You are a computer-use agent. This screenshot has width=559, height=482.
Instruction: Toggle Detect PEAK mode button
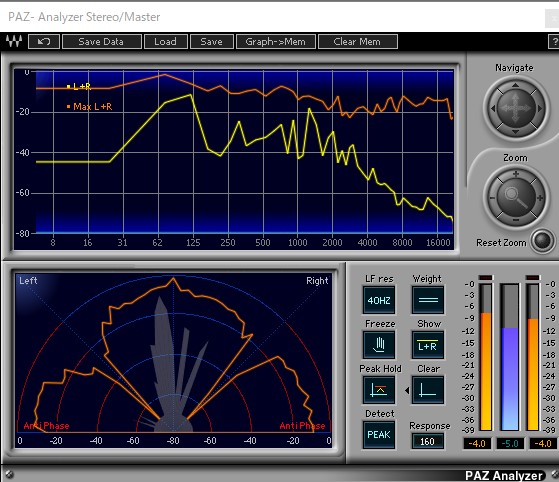coord(379,435)
